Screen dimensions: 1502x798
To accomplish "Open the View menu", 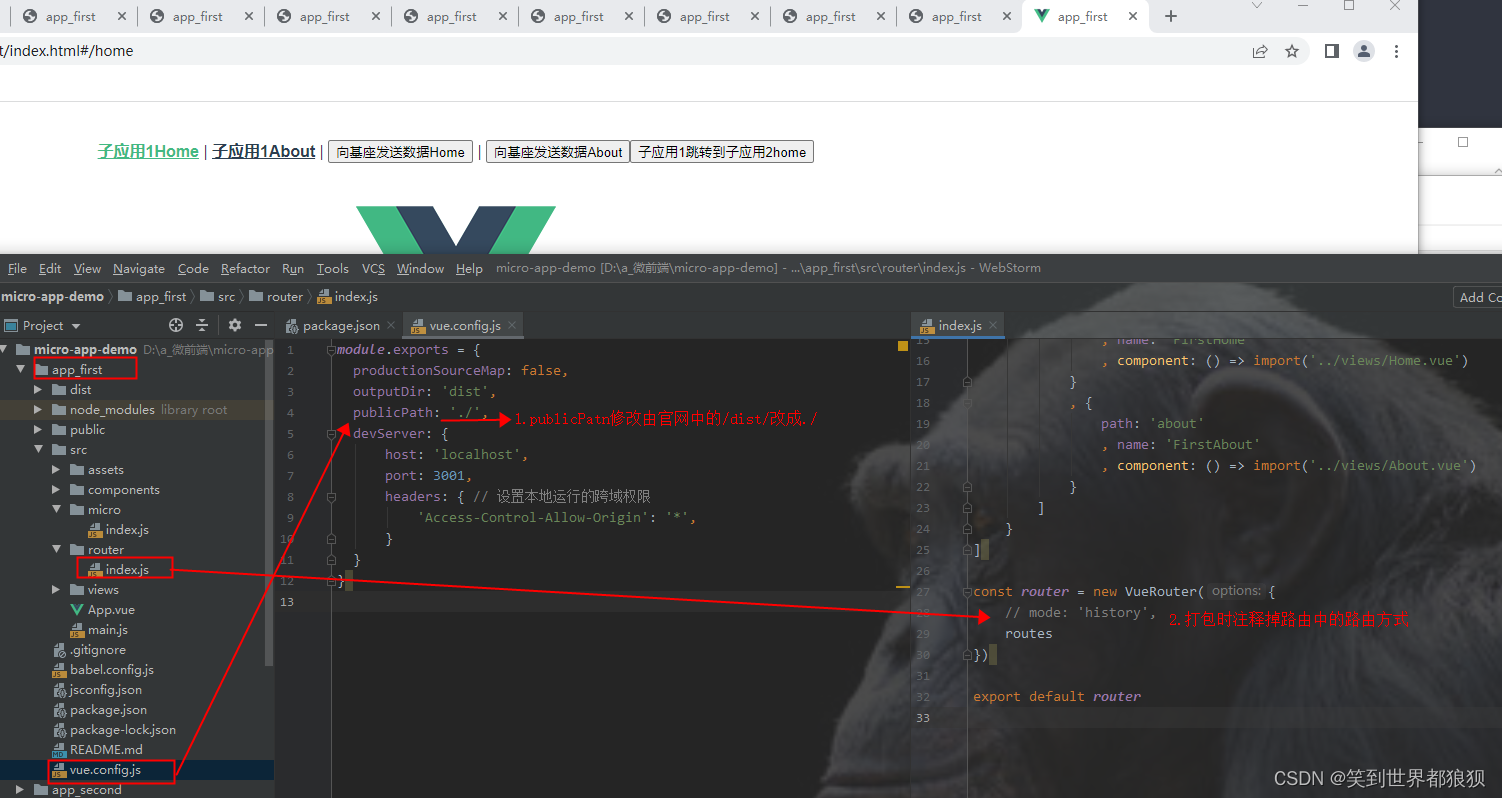I will click(87, 268).
